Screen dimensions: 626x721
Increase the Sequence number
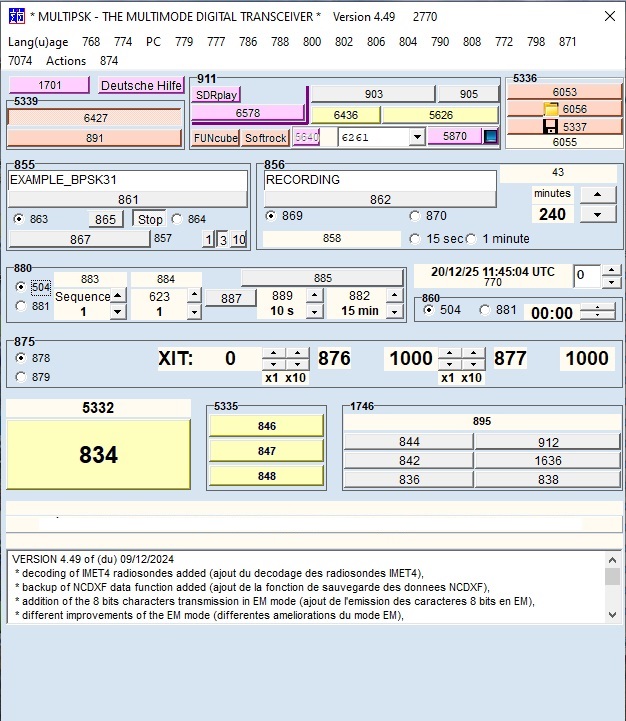(x=118, y=295)
